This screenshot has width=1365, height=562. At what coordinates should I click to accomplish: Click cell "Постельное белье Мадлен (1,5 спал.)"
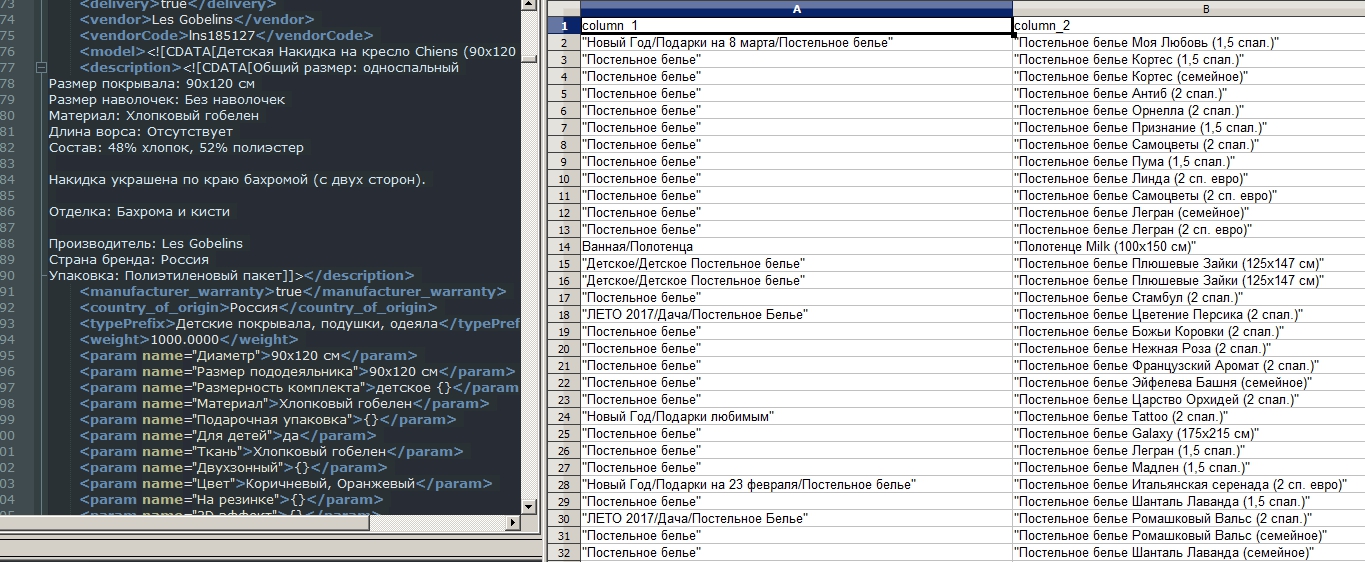pyautogui.click(x=1189, y=468)
